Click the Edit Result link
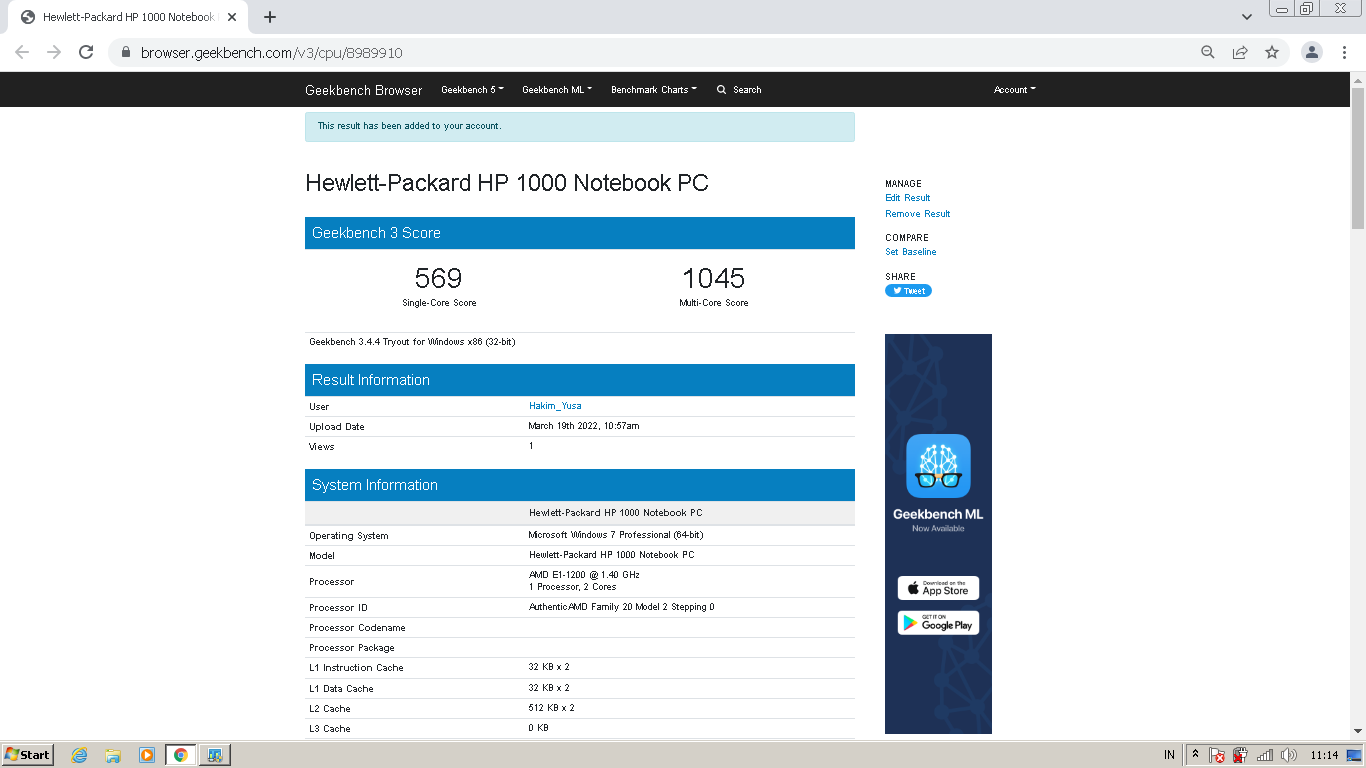1366x768 pixels. [x=908, y=198]
